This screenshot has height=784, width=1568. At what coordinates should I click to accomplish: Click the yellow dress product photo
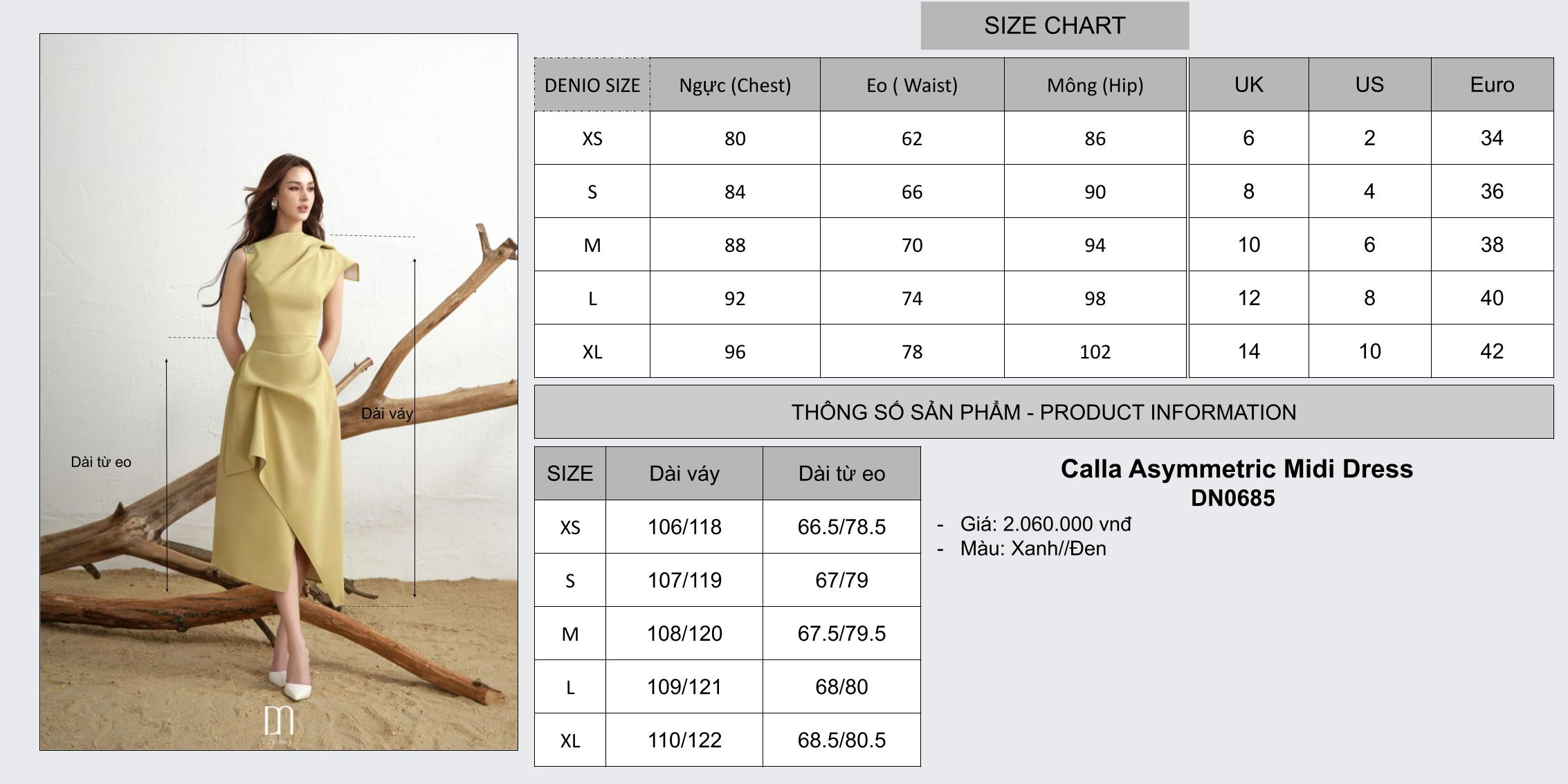point(279,392)
